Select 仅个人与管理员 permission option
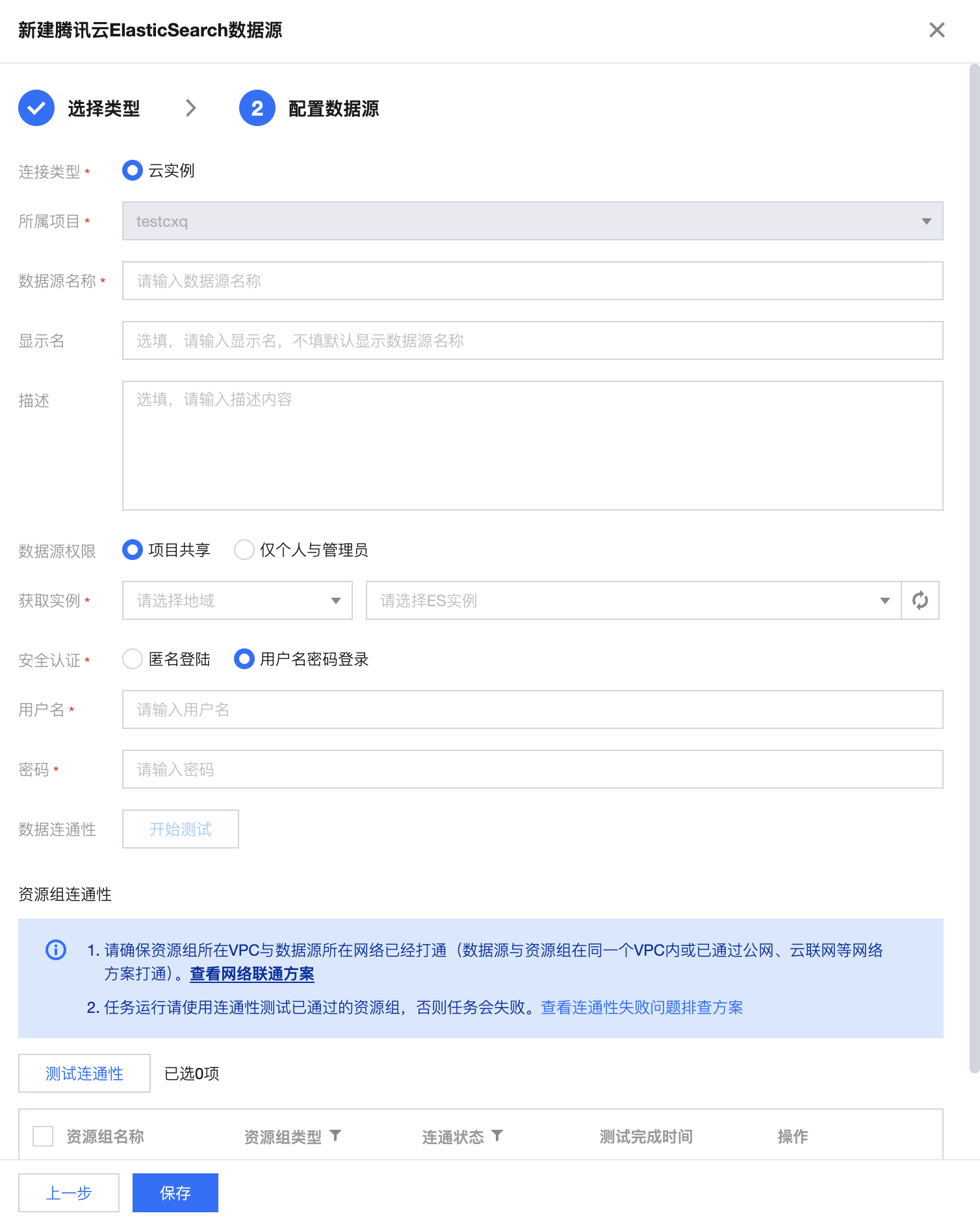 tap(244, 550)
